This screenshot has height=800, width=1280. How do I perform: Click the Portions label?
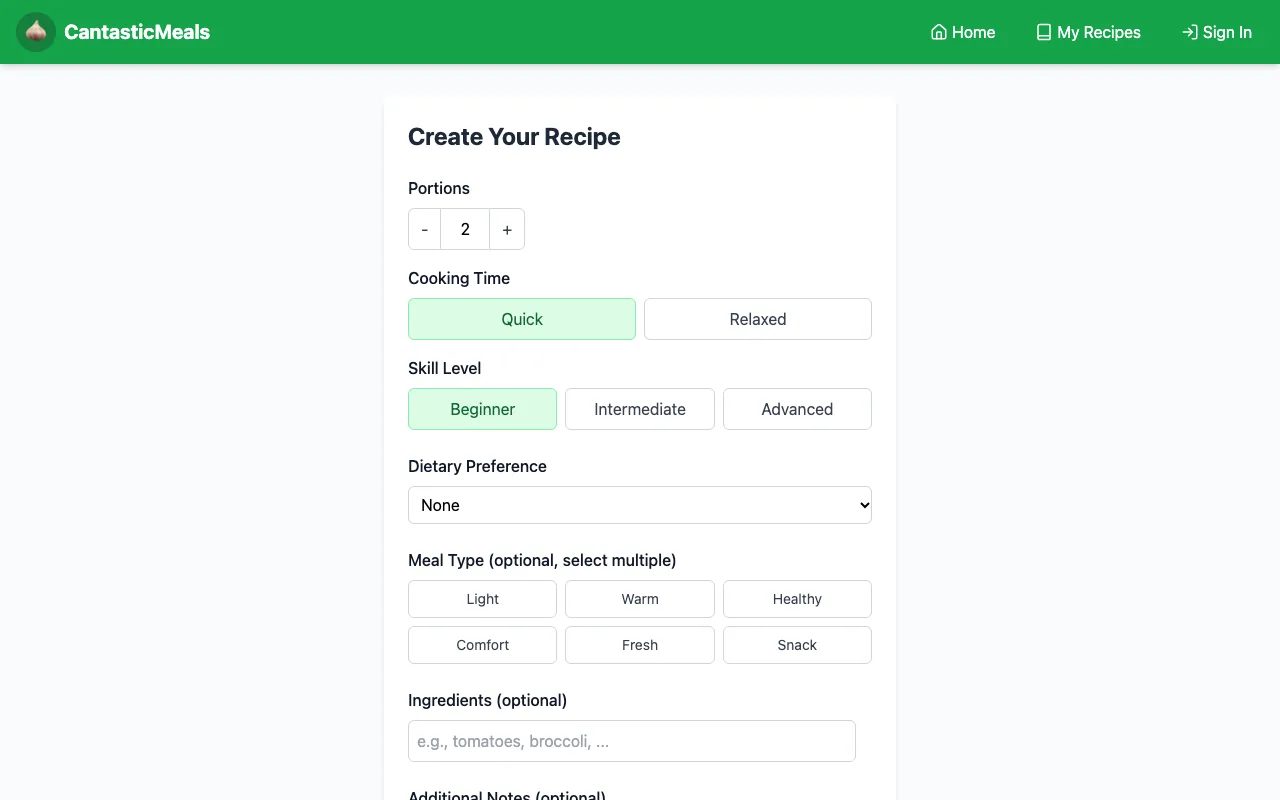(439, 188)
